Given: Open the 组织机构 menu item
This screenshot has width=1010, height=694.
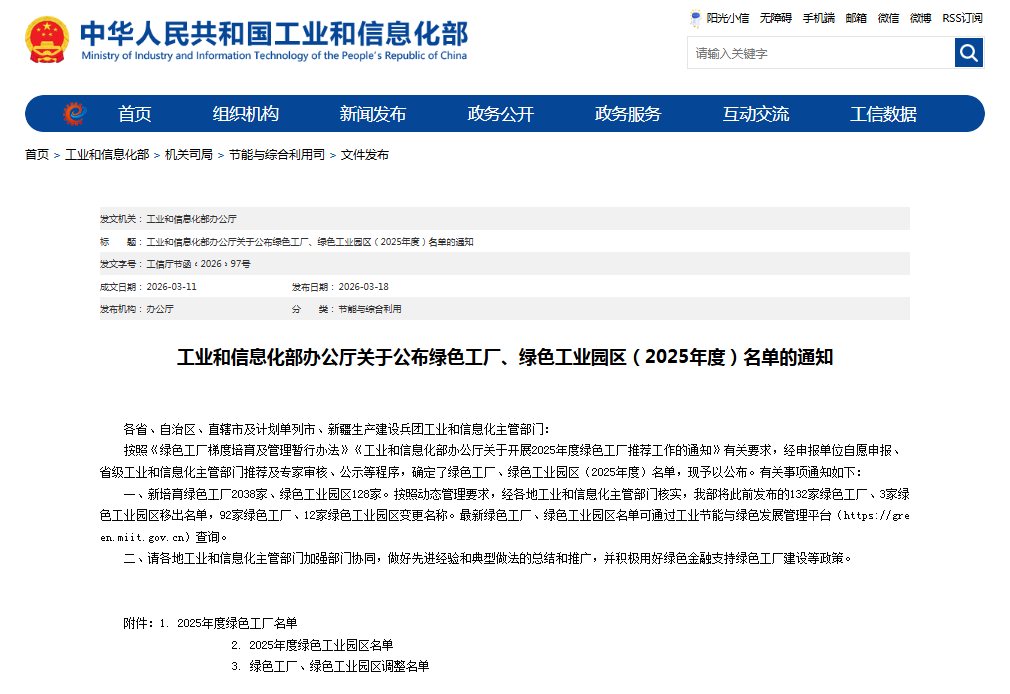Looking at the screenshot, I should tap(245, 114).
